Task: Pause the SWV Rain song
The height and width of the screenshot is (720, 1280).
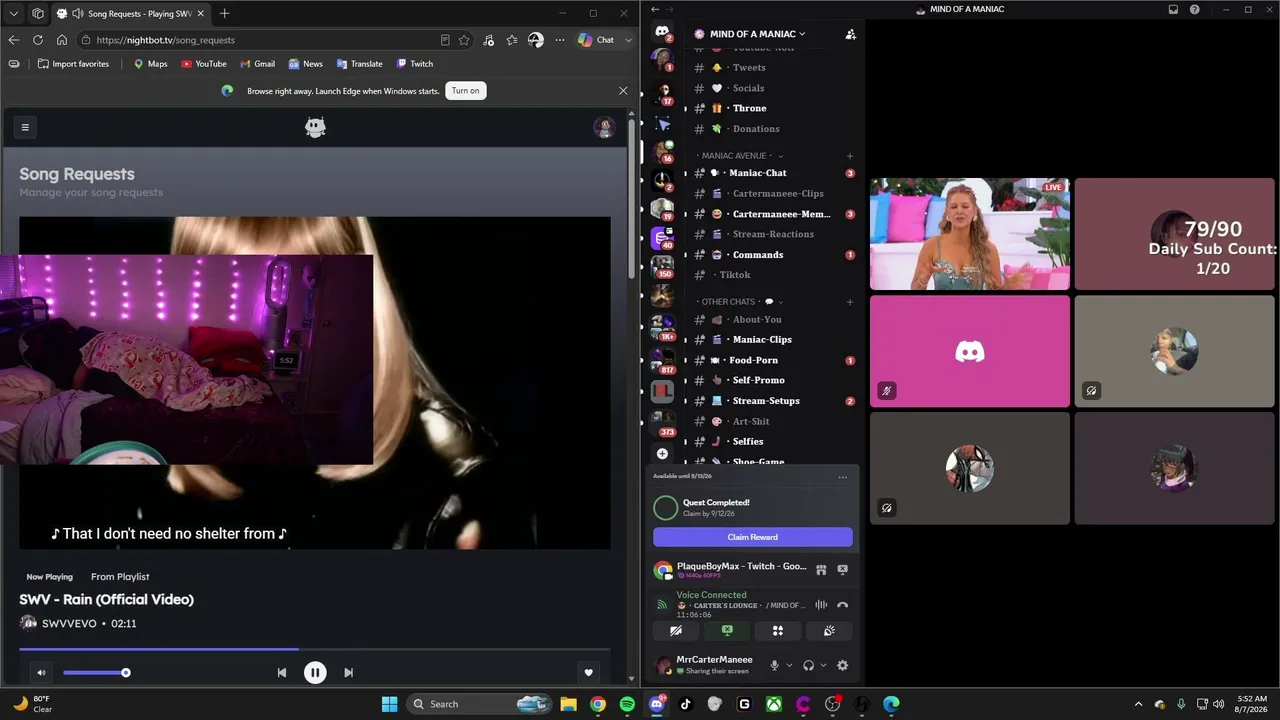Action: [315, 672]
